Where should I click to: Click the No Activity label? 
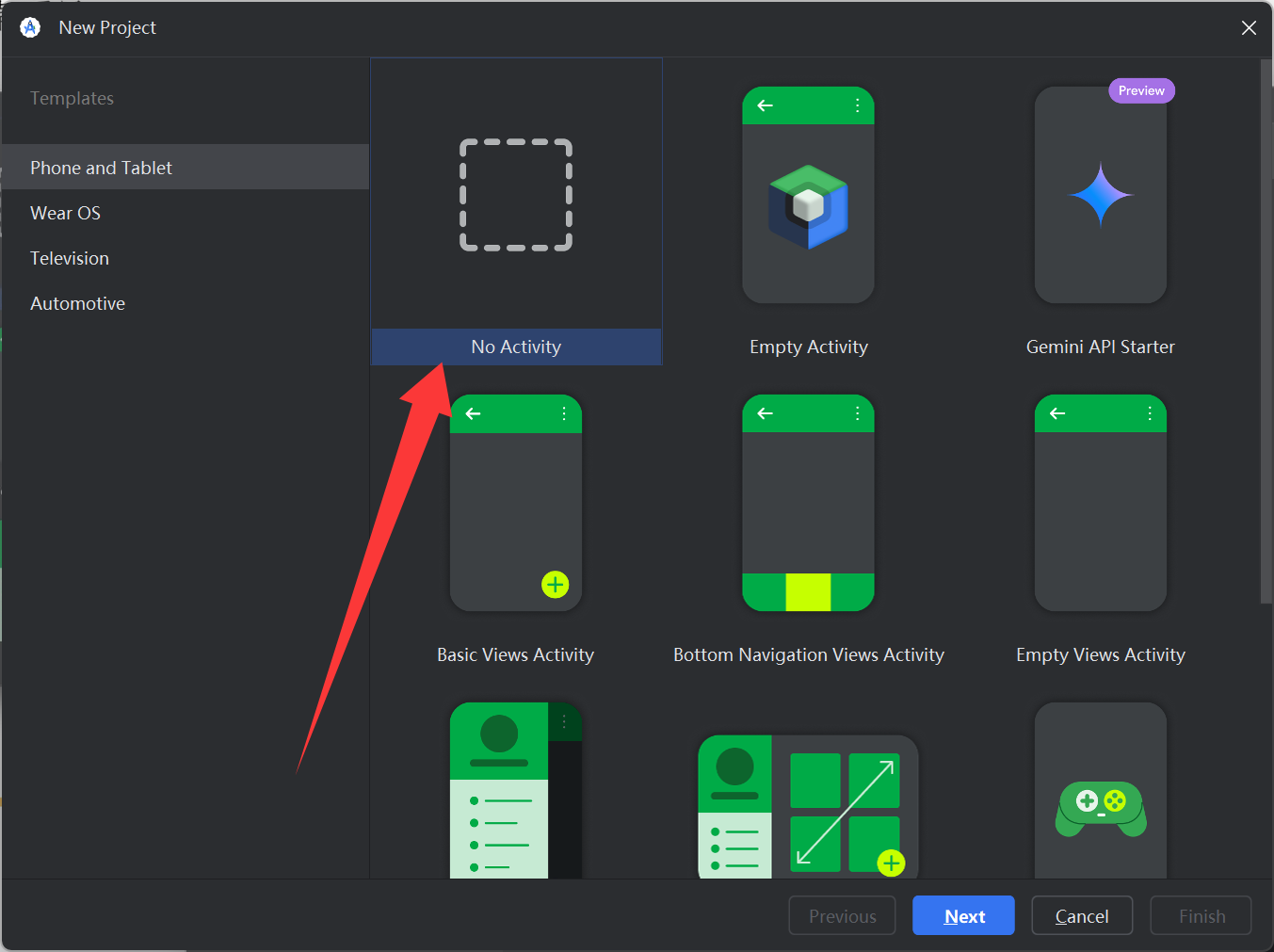tap(516, 347)
